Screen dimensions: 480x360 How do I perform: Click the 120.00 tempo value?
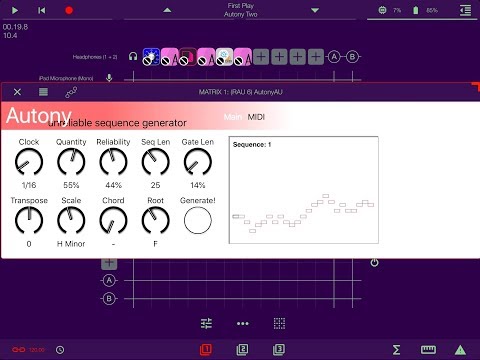(37, 350)
